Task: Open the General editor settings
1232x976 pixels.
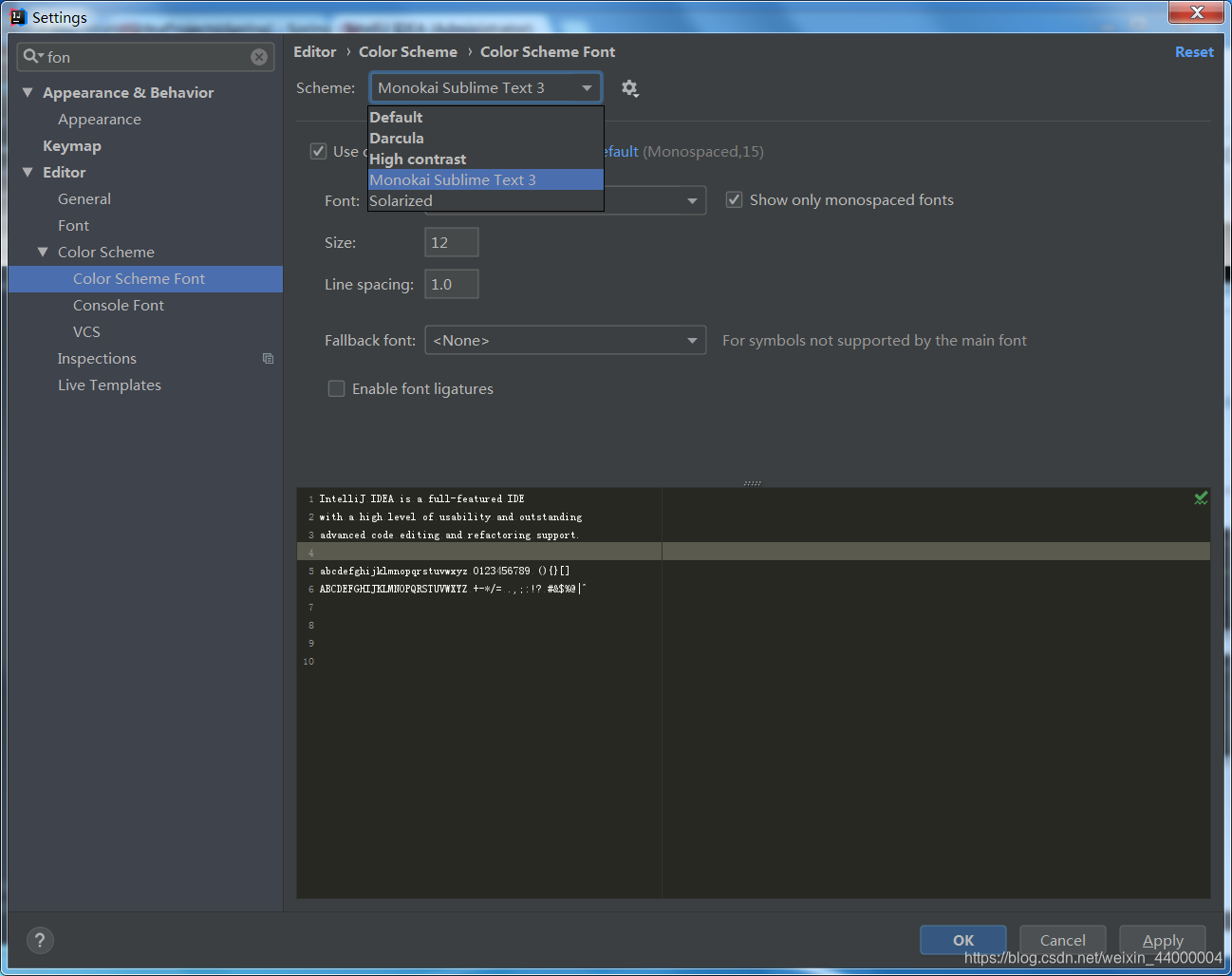Action: click(84, 198)
